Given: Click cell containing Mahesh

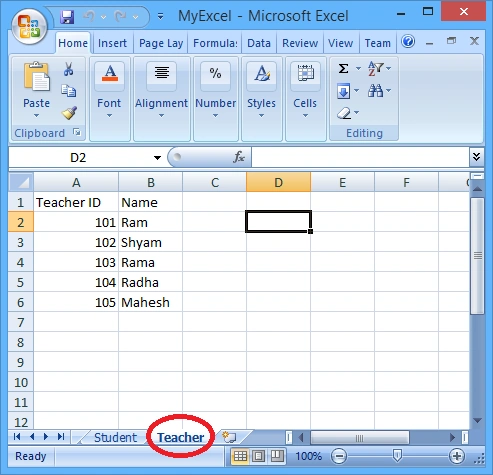Looking at the screenshot, I should pyautogui.click(x=150, y=302).
